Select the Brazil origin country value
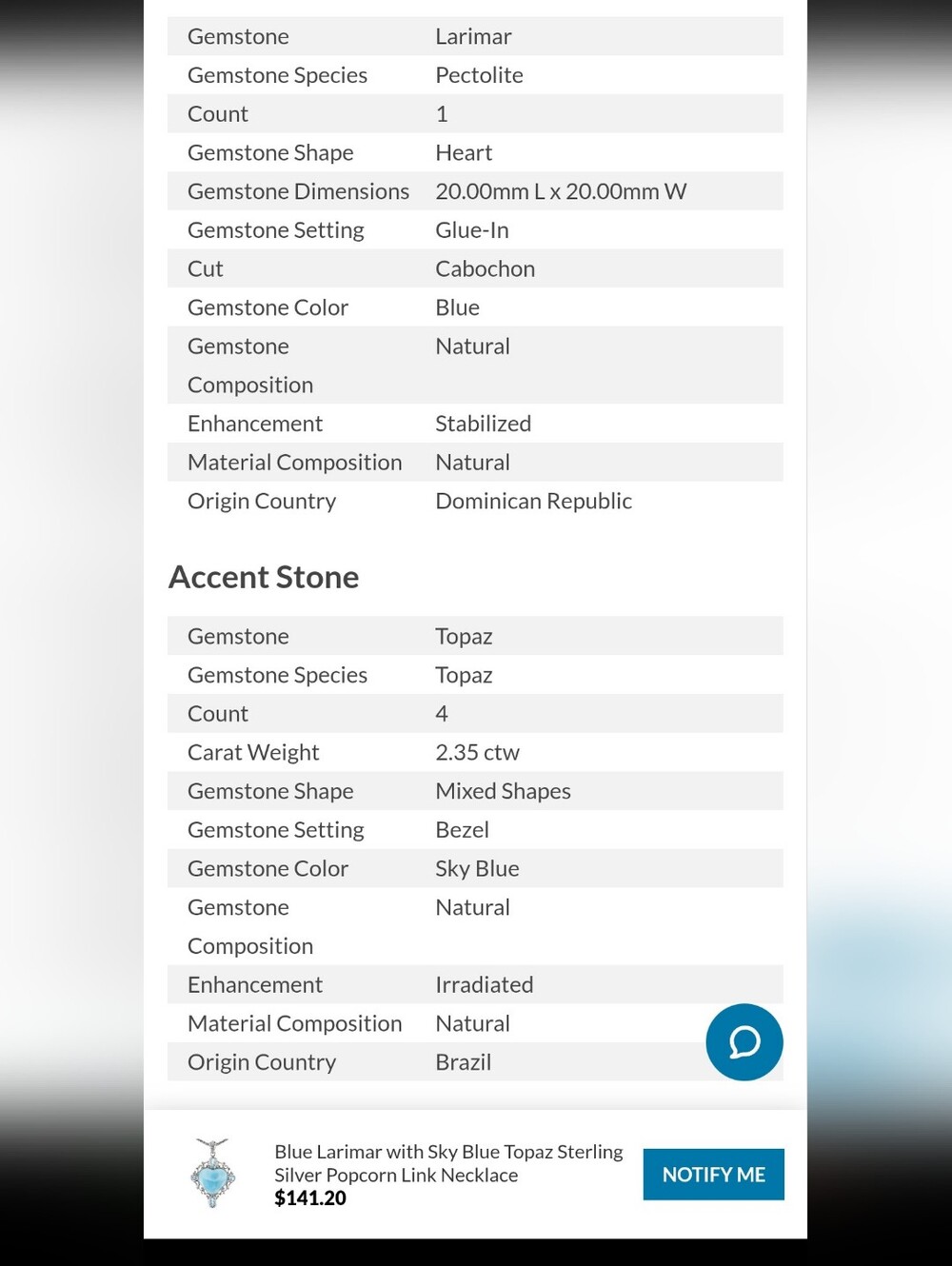The height and width of the screenshot is (1266, 952). pos(463,1062)
